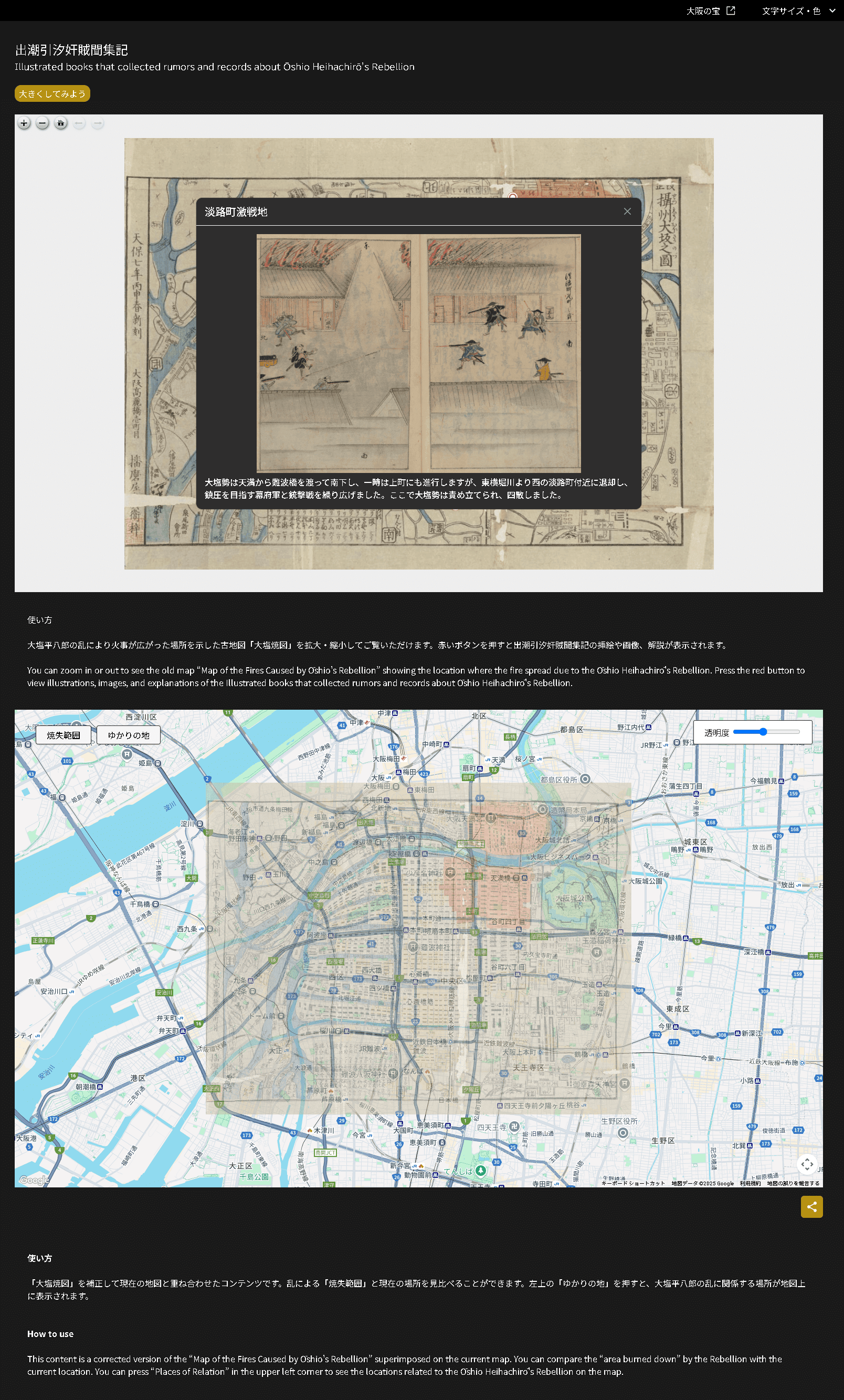
Task: Click the 大阪港 label on the map
Action: [26, 1138]
